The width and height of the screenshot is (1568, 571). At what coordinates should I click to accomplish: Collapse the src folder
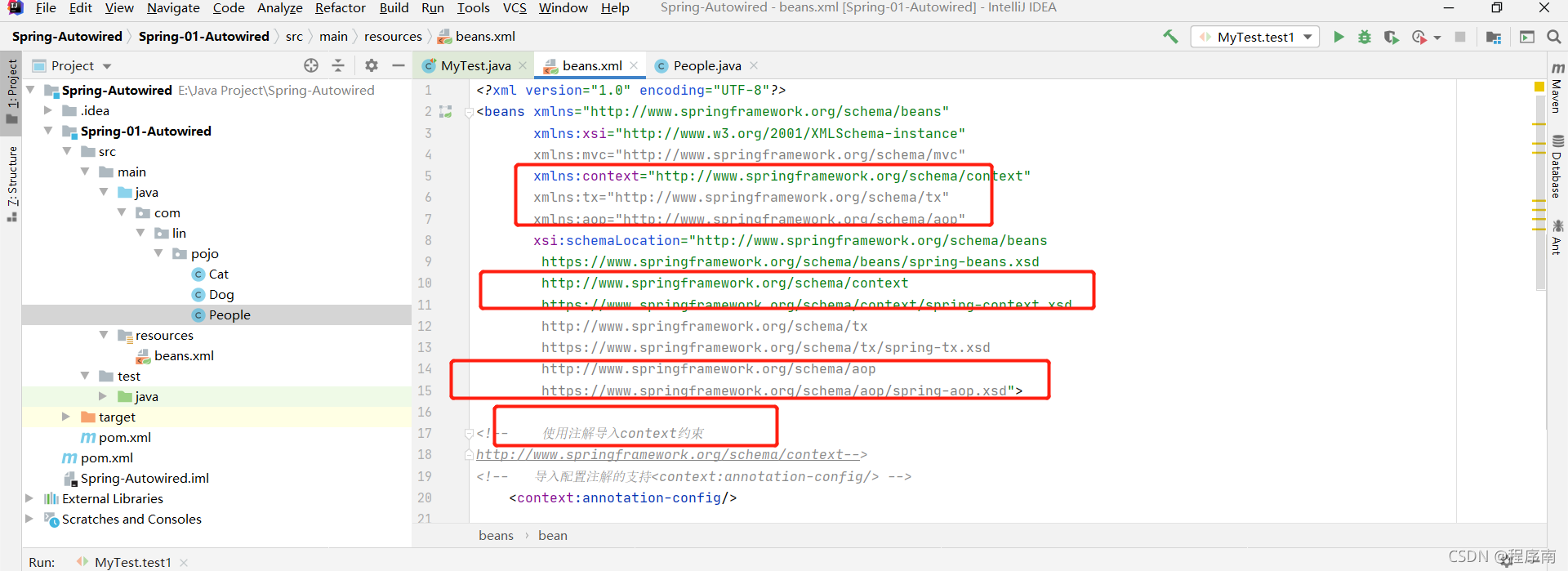(x=67, y=151)
